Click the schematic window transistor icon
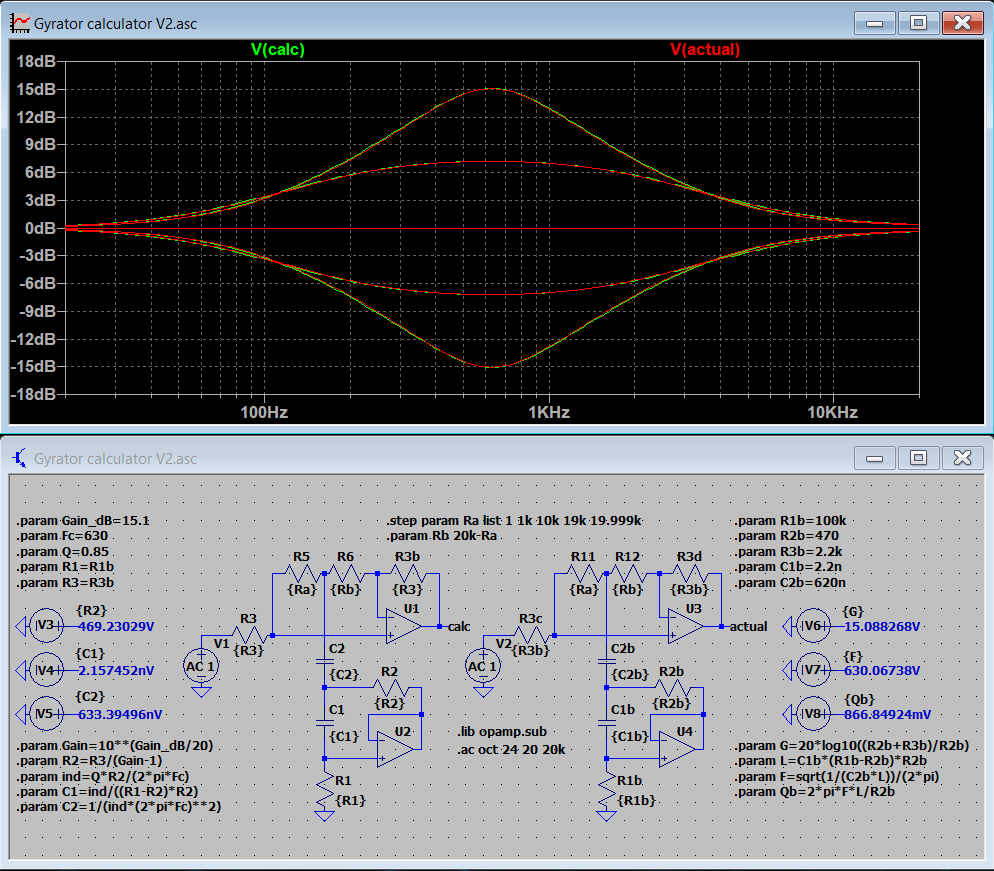 pos(20,458)
